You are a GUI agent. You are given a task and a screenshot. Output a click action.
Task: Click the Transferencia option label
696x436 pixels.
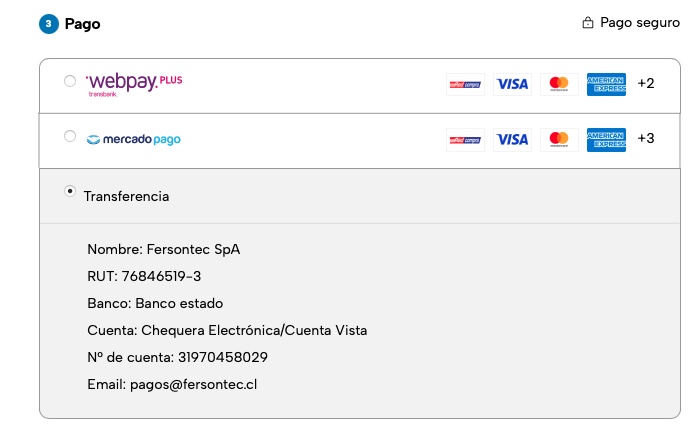tap(126, 197)
